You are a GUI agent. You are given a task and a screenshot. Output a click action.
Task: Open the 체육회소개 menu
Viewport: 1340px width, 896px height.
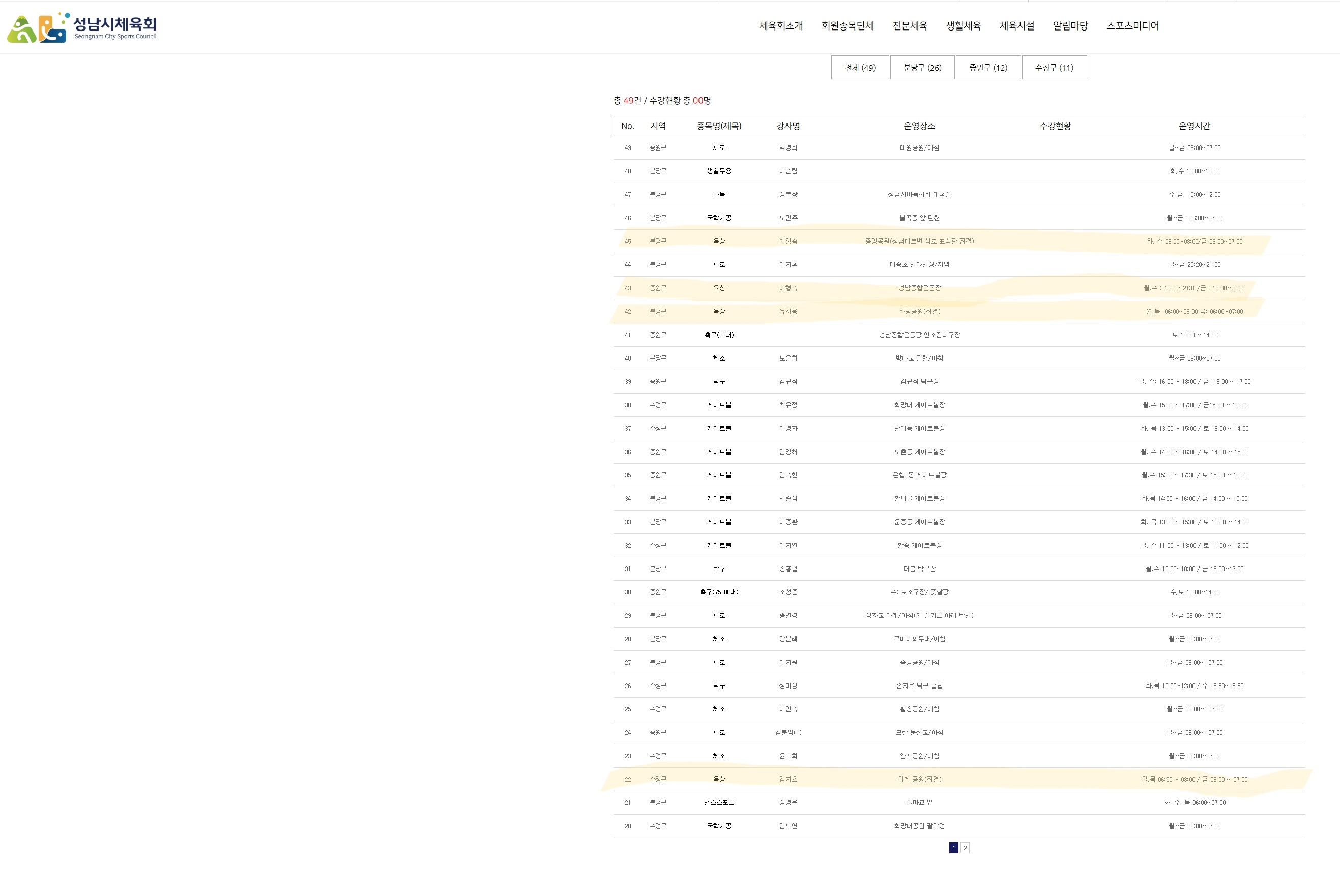(781, 26)
